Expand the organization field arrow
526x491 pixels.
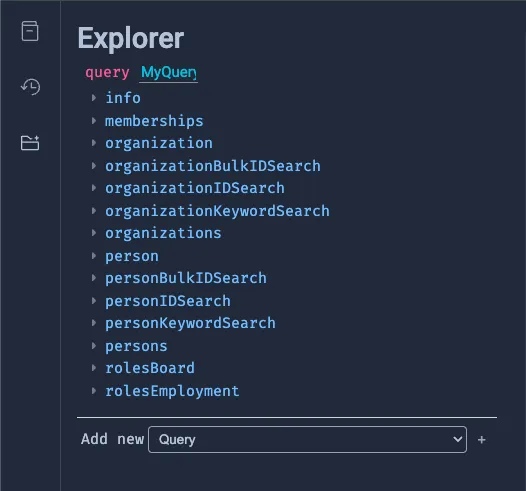[94, 143]
